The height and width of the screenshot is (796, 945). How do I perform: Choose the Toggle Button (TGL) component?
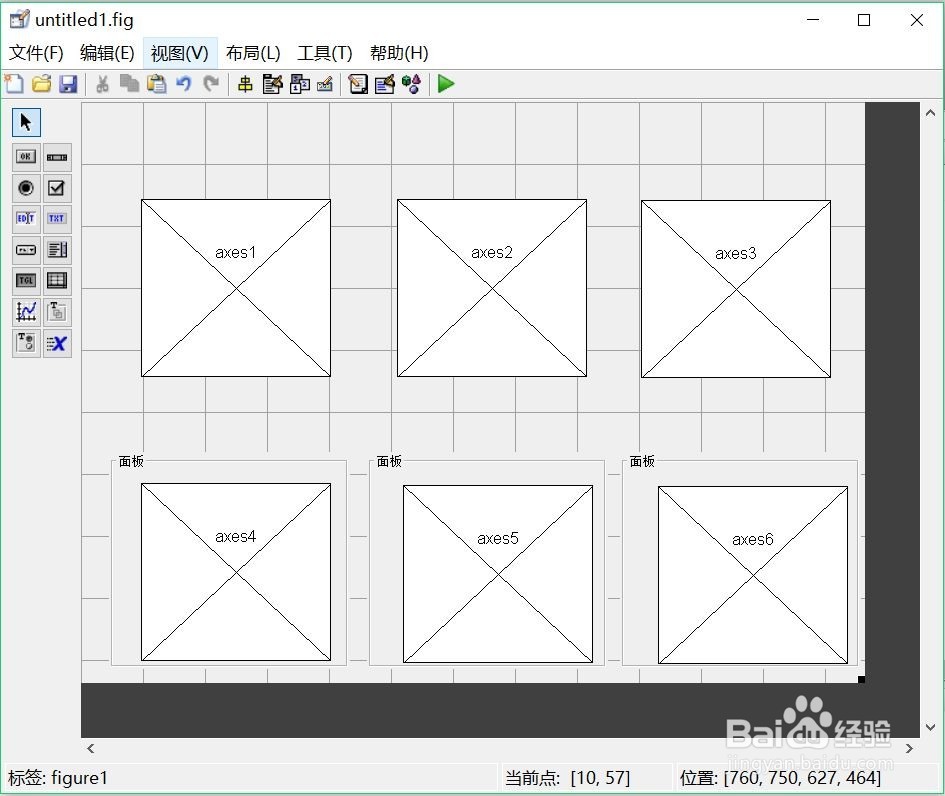tap(26, 281)
